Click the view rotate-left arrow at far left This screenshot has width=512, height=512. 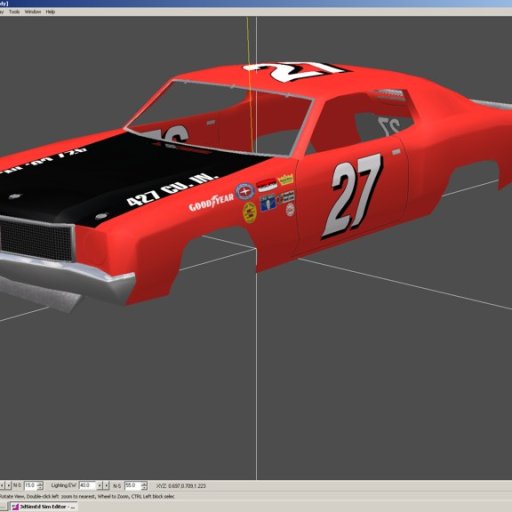2,485
